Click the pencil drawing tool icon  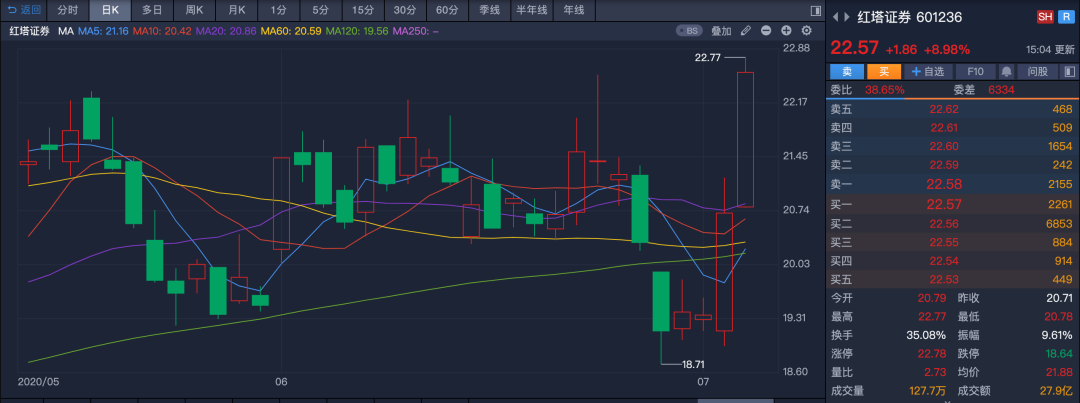pos(745,31)
